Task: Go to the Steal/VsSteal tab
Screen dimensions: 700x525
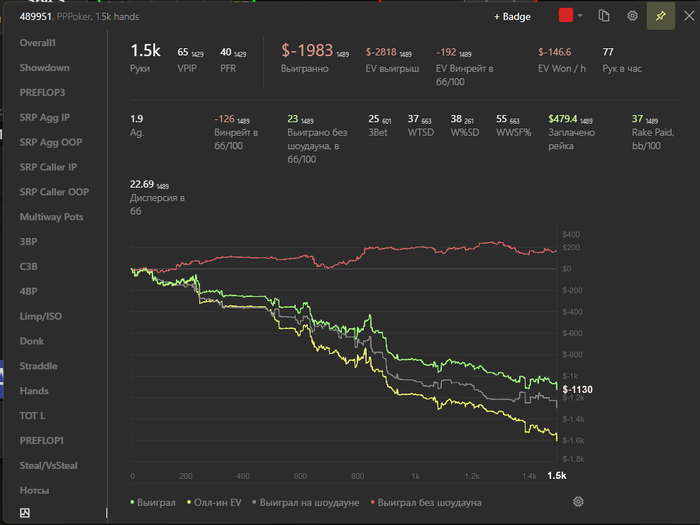Action: (48, 465)
